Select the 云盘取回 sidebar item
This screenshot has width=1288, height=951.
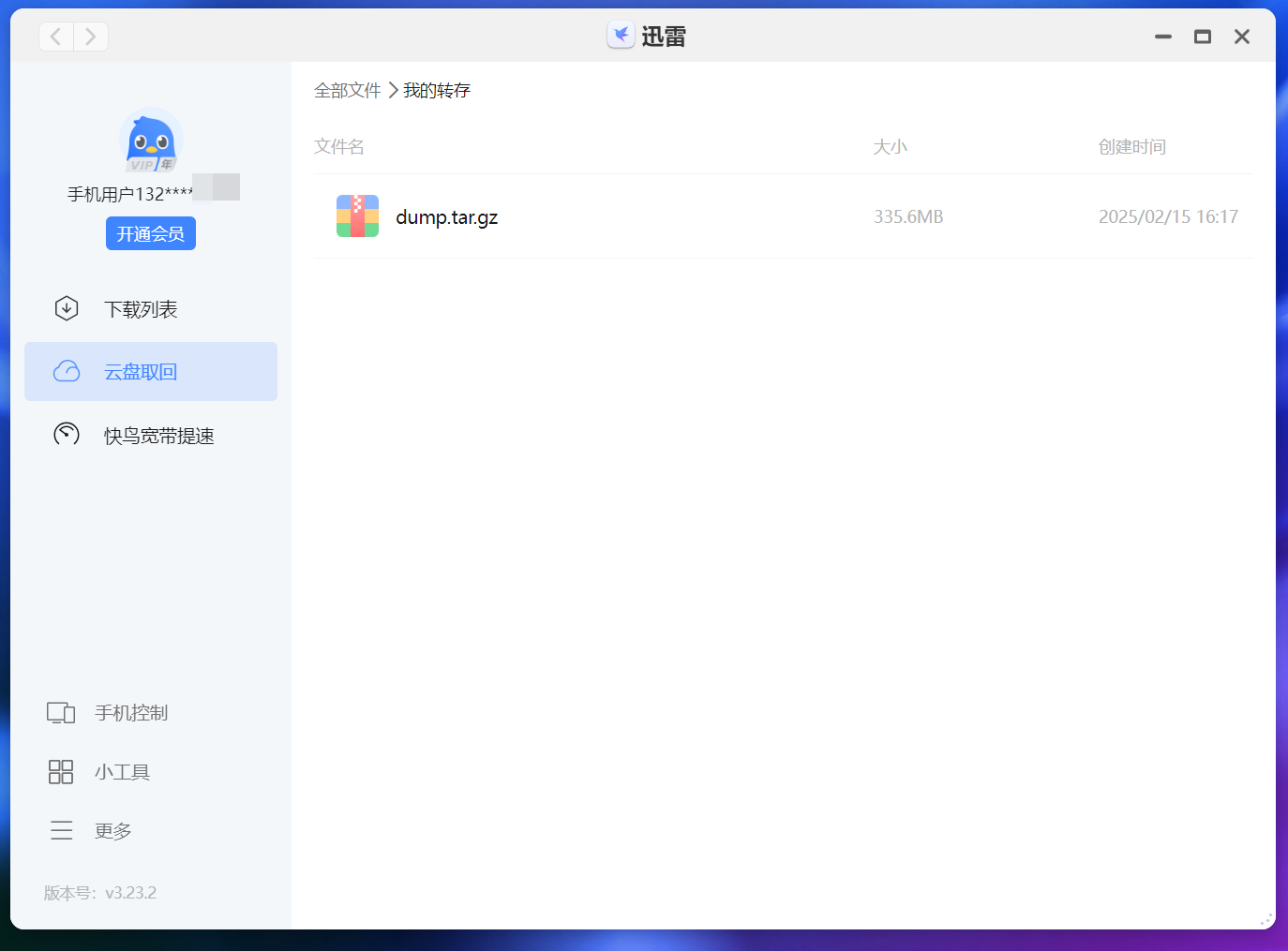151,372
